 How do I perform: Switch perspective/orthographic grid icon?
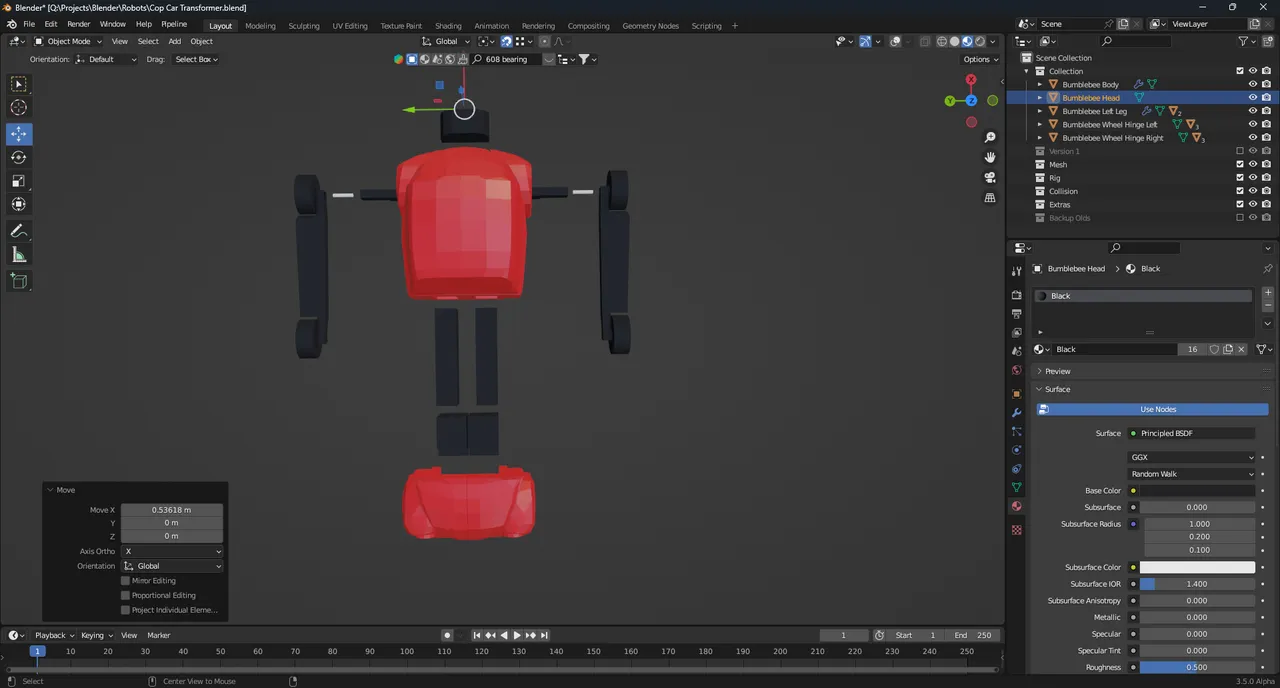tap(990, 198)
